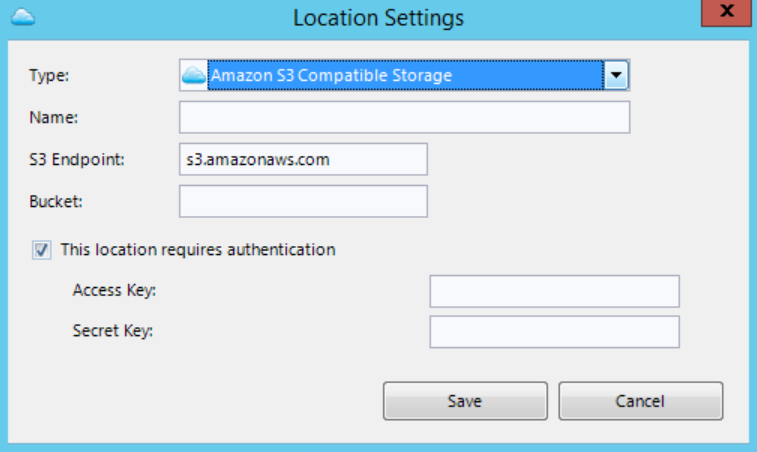Expand the Type dropdown arrow

click(x=617, y=75)
